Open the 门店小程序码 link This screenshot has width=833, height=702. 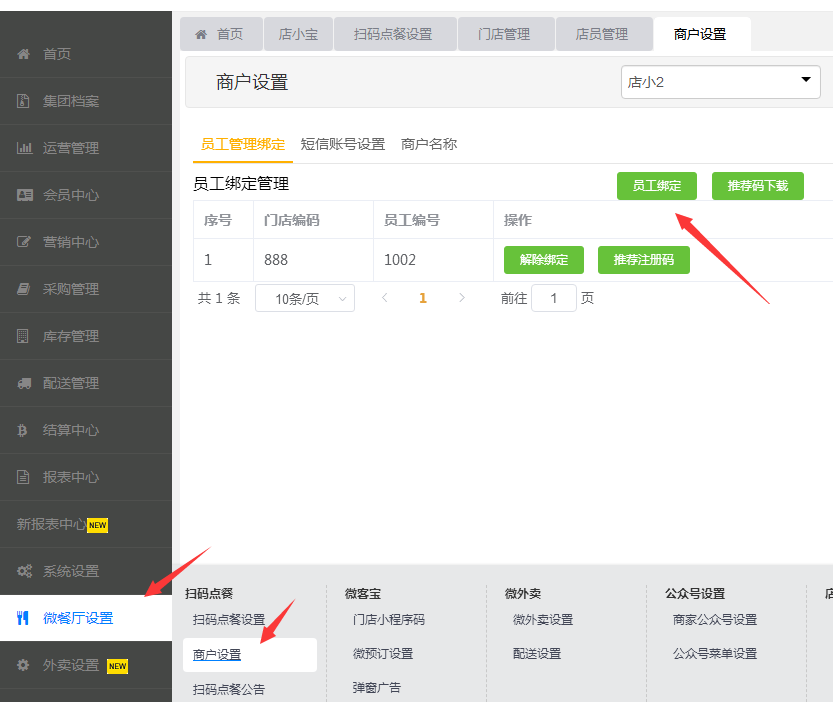[389, 620]
